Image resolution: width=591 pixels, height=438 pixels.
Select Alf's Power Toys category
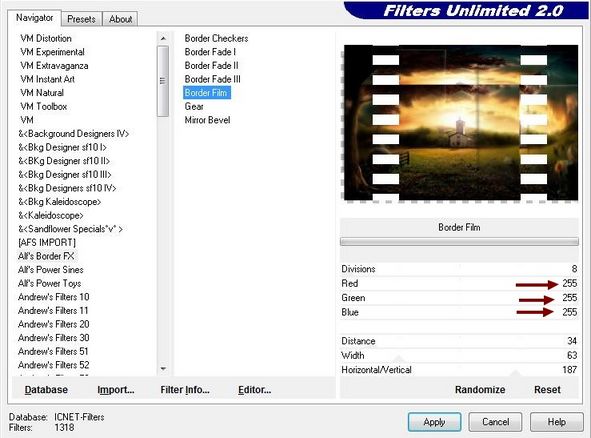[x=49, y=283]
